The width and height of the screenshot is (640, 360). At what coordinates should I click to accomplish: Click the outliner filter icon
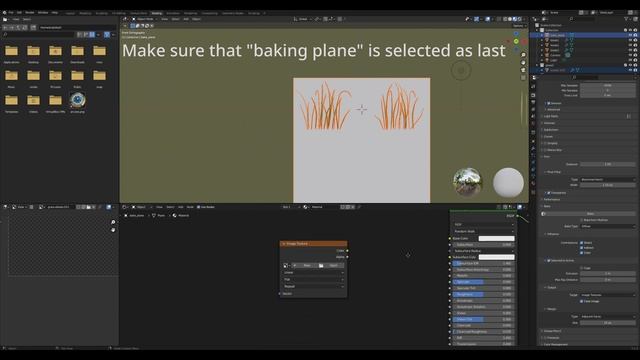pos(627,19)
